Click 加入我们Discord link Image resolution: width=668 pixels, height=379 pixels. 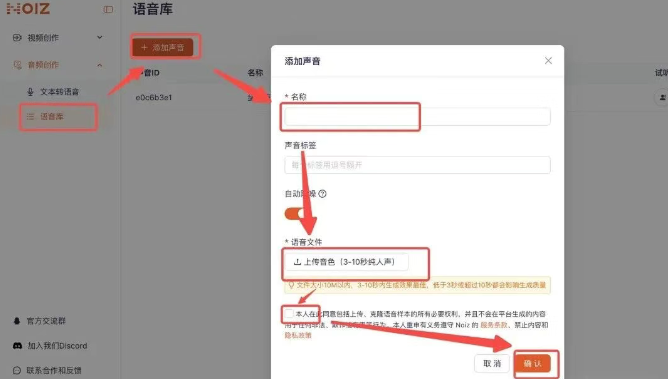[x=57, y=346]
